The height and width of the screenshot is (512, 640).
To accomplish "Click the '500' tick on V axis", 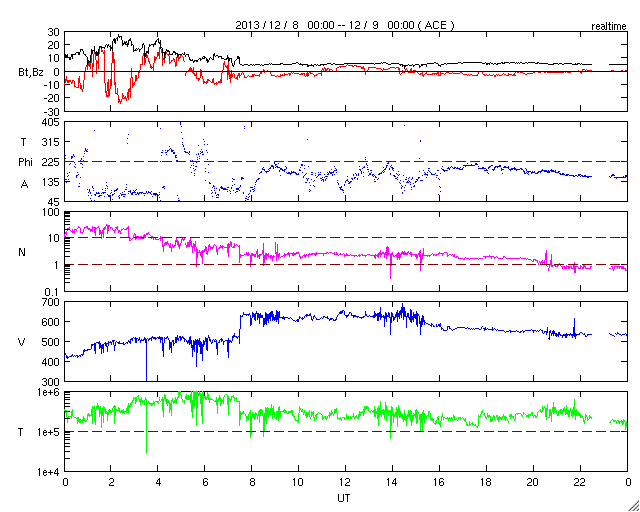I will [51, 342].
